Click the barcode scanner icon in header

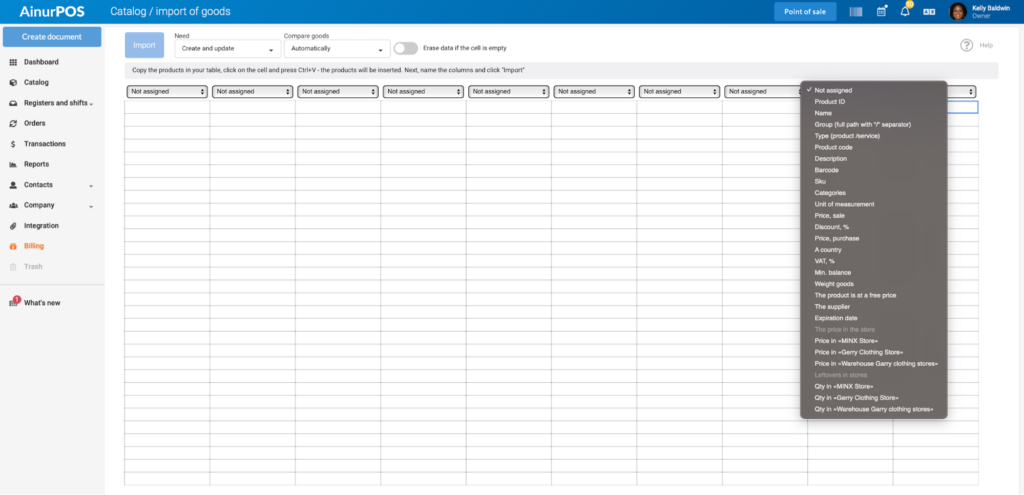856,12
